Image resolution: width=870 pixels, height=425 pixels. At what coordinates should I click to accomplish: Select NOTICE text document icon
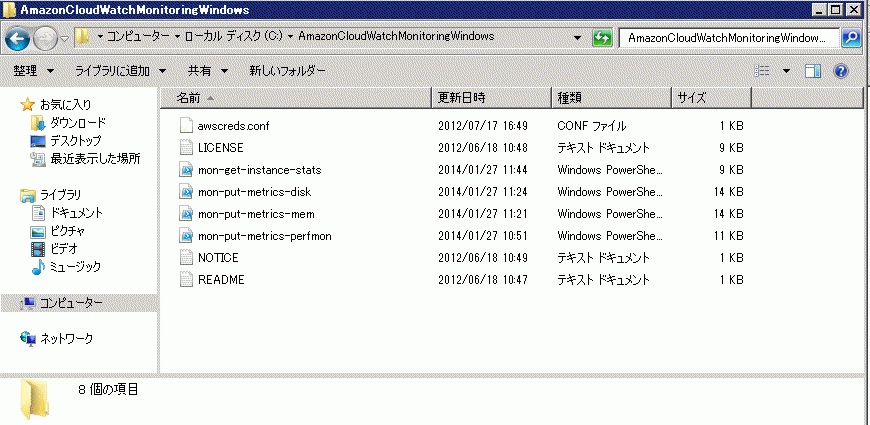coord(186,258)
